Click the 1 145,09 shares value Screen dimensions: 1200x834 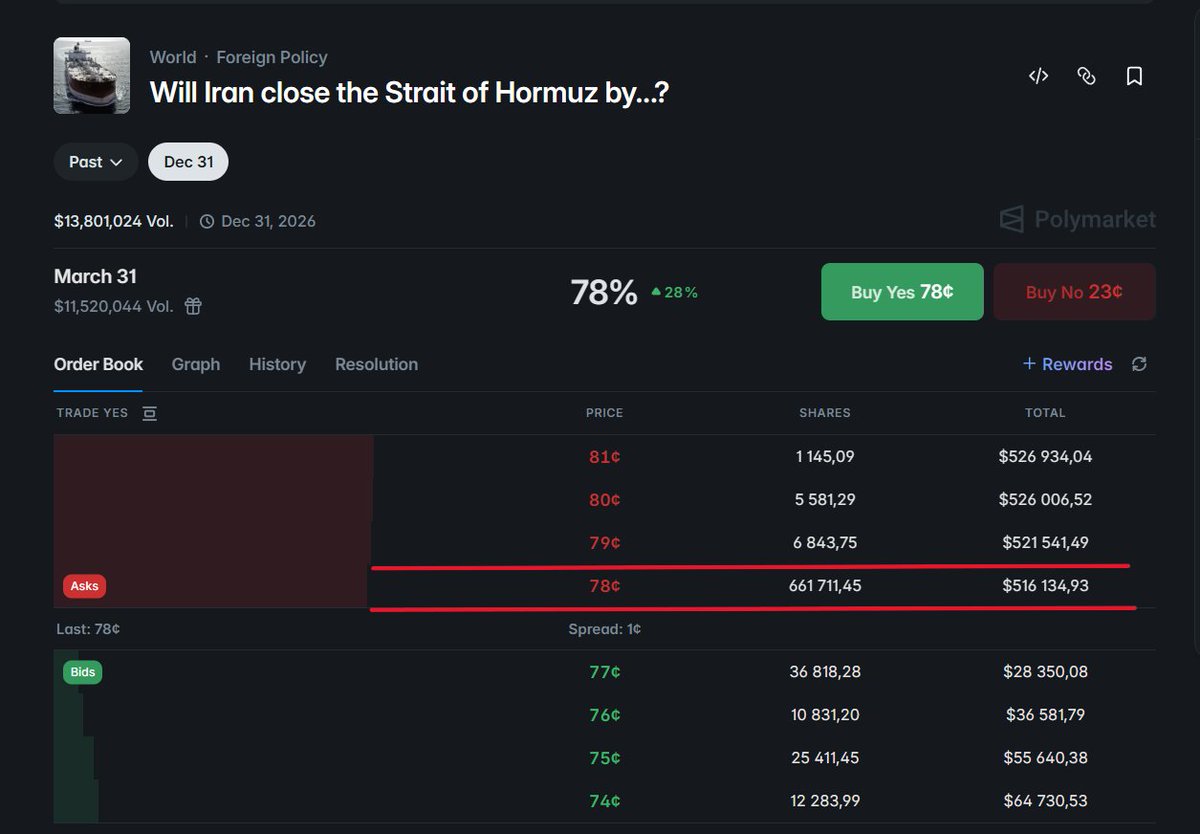[825, 457]
